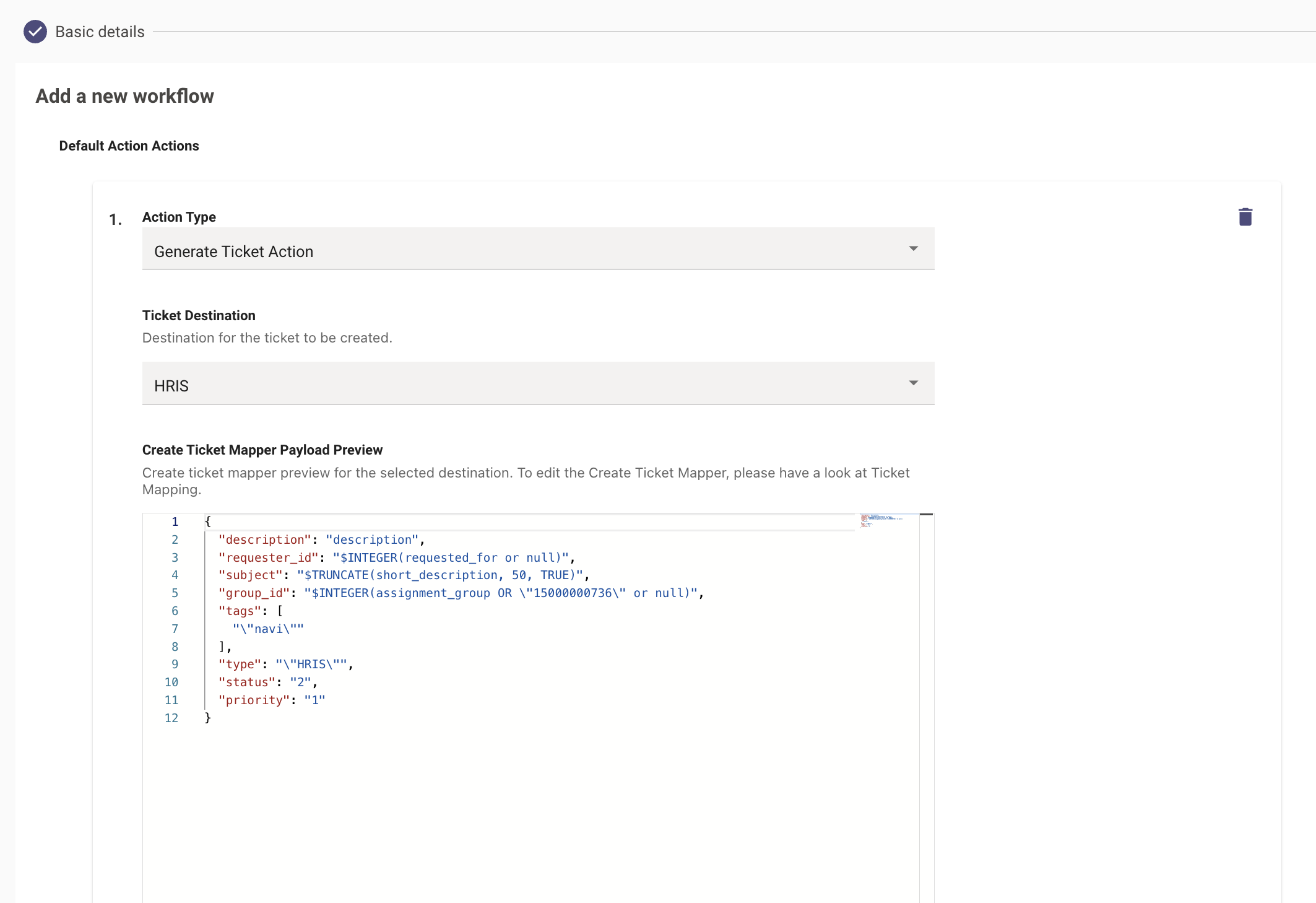Click the Basic details checkmark icon
1316x903 pixels.
coord(35,32)
